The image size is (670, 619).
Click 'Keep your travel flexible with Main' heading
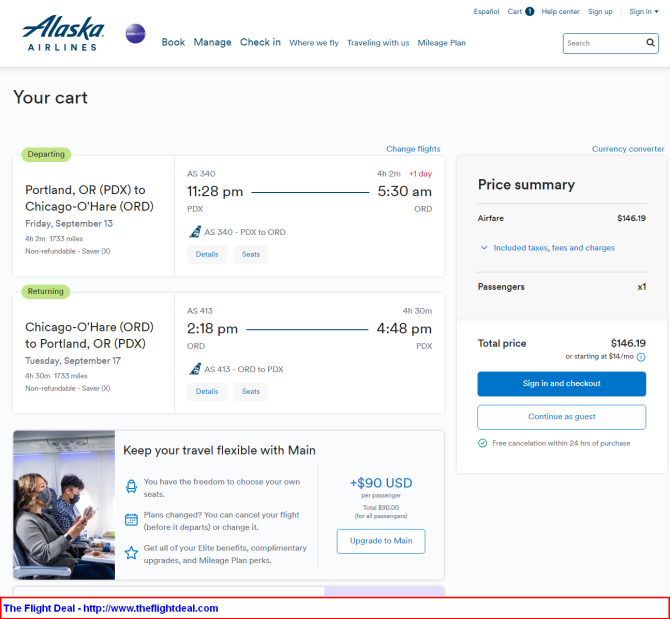click(x=219, y=450)
